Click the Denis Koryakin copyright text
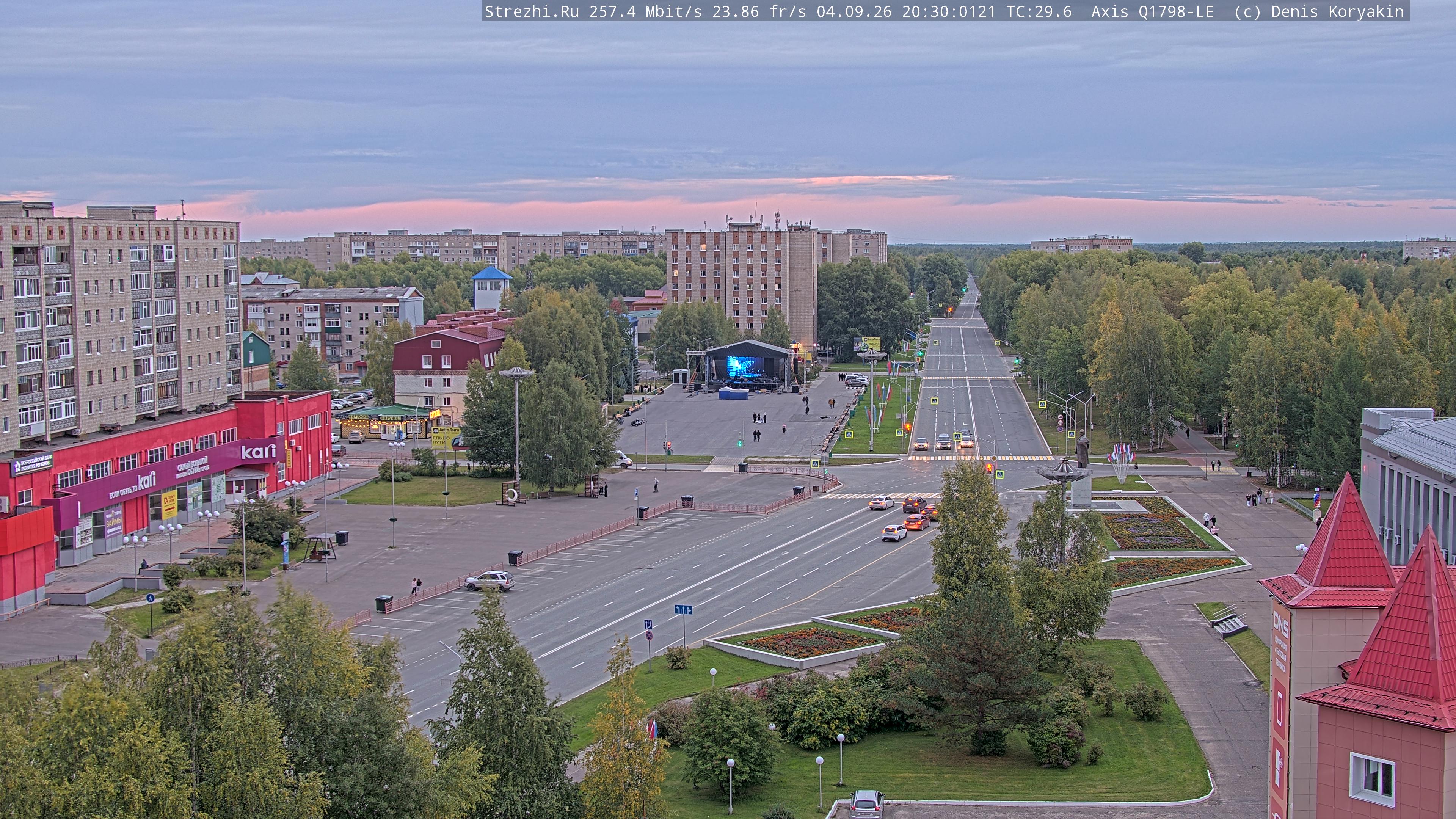The width and height of the screenshot is (1456, 819). [x=1337, y=11]
